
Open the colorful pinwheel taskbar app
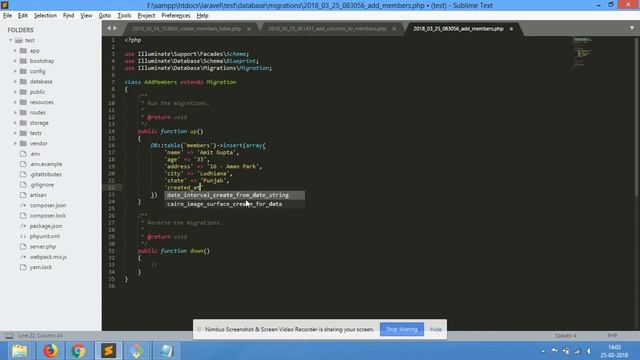pos(137,351)
